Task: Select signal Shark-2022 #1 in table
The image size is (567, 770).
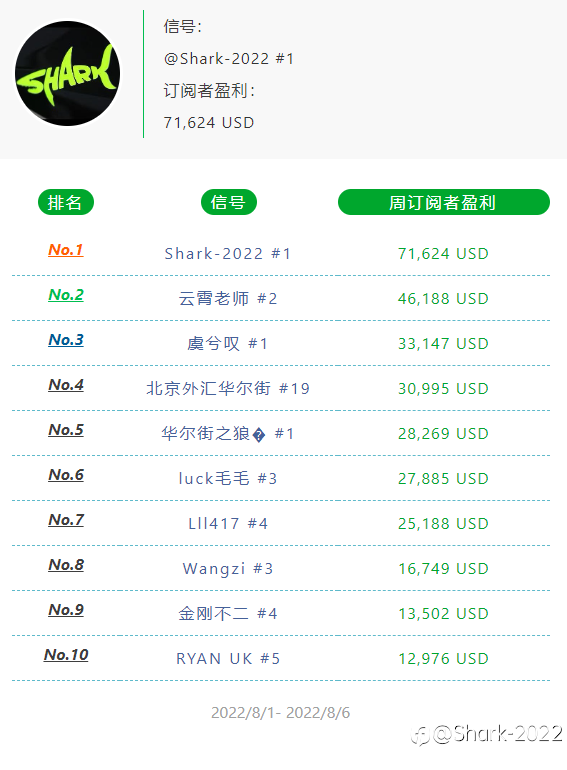Action: [228, 253]
